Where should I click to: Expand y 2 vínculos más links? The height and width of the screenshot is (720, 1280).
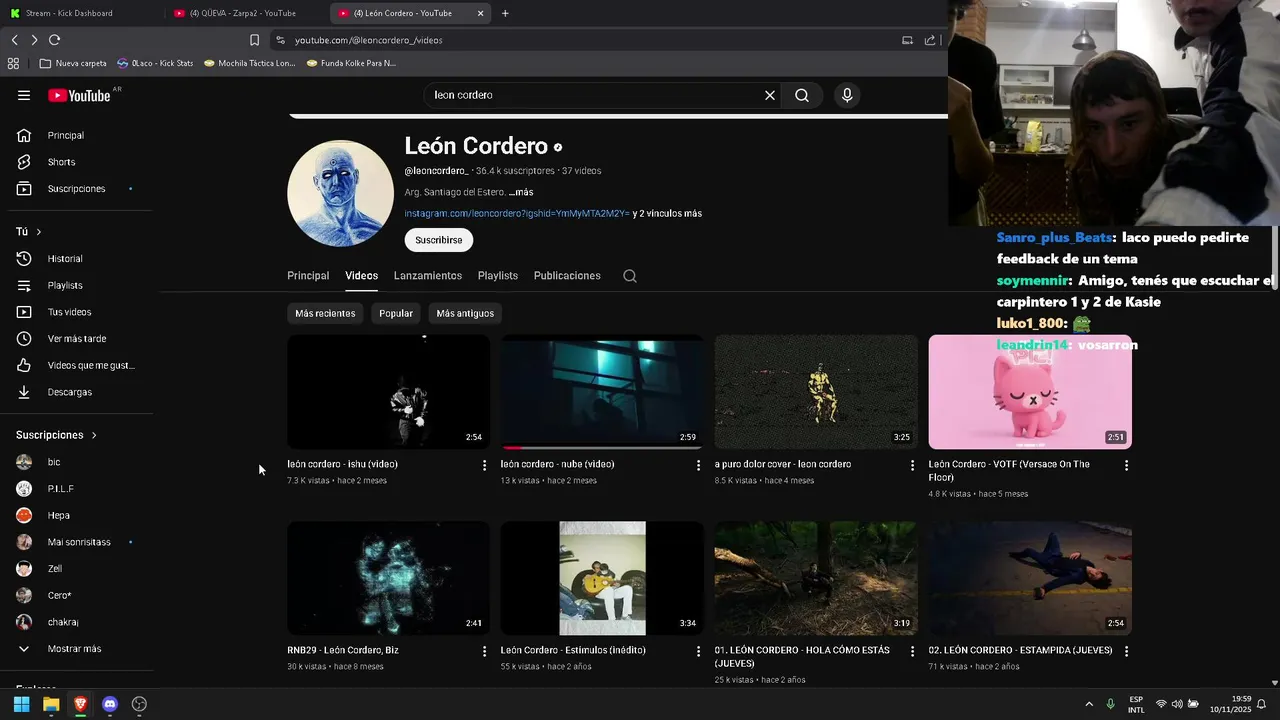tap(667, 213)
